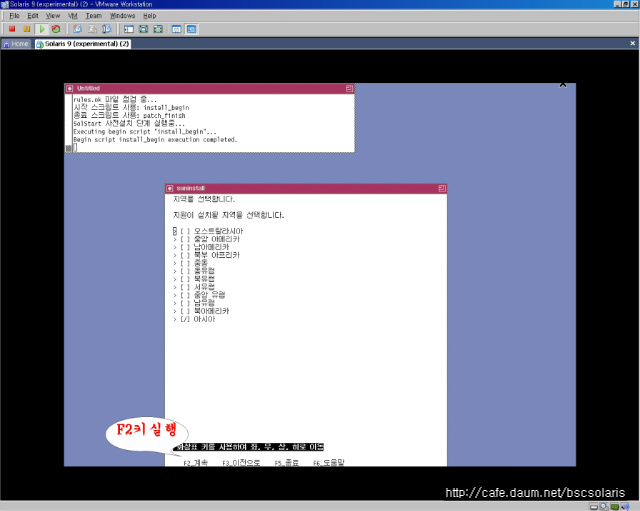
Task: Click the sound device status icon
Action: (x=625, y=507)
